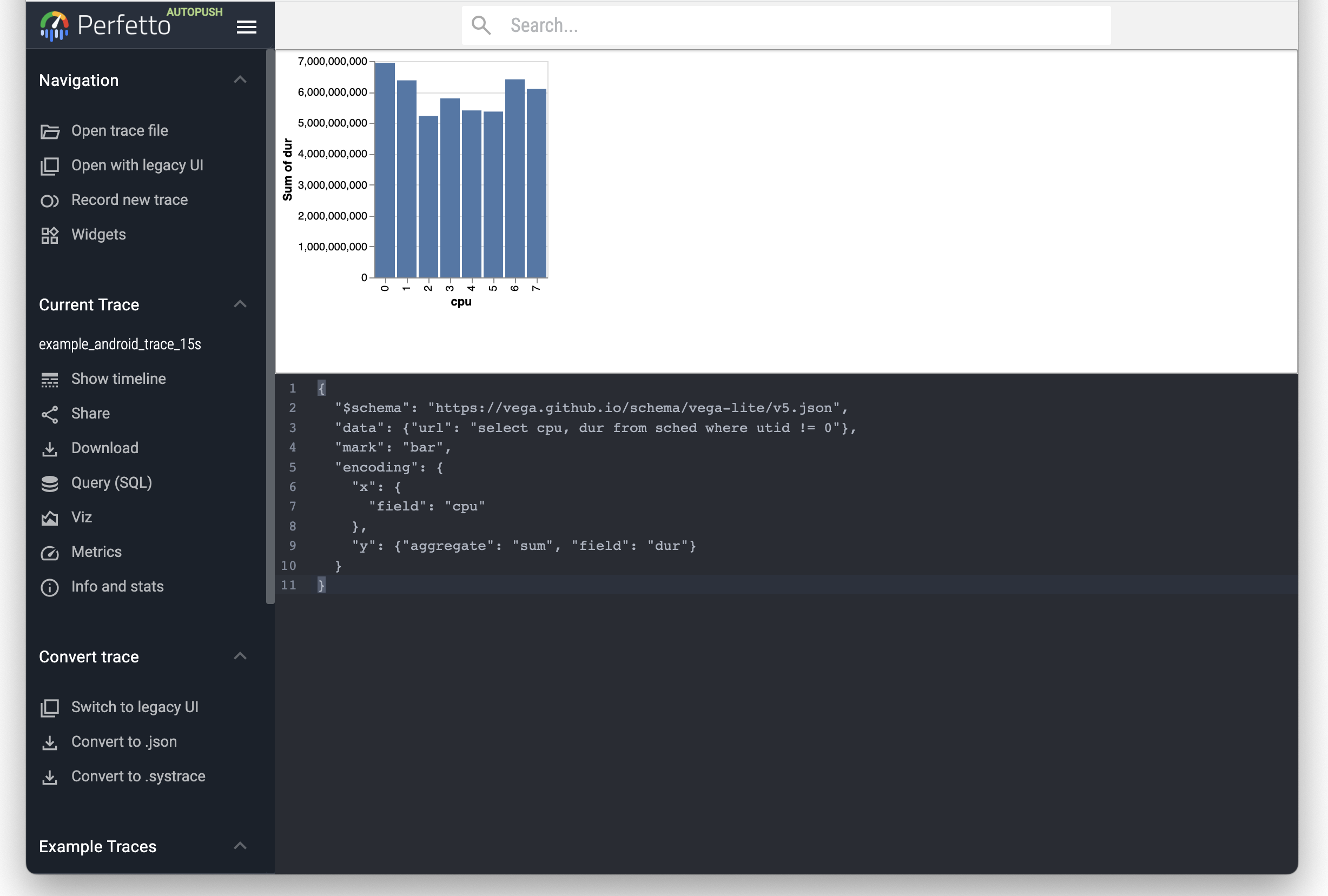This screenshot has width=1328, height=896.
Task: Open Metrics panel
Action: pos(96,551)
